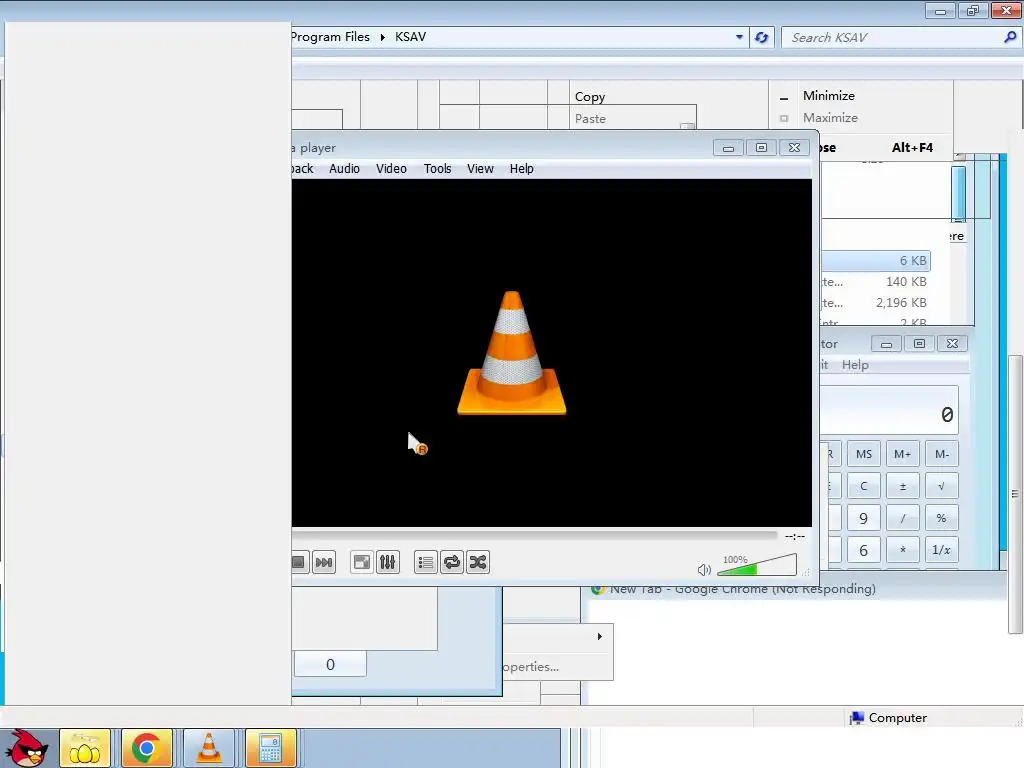Maximize the VLC media player window
Image resolution: width=1024 pixels, height=768 pixels.
pos(761,148)
